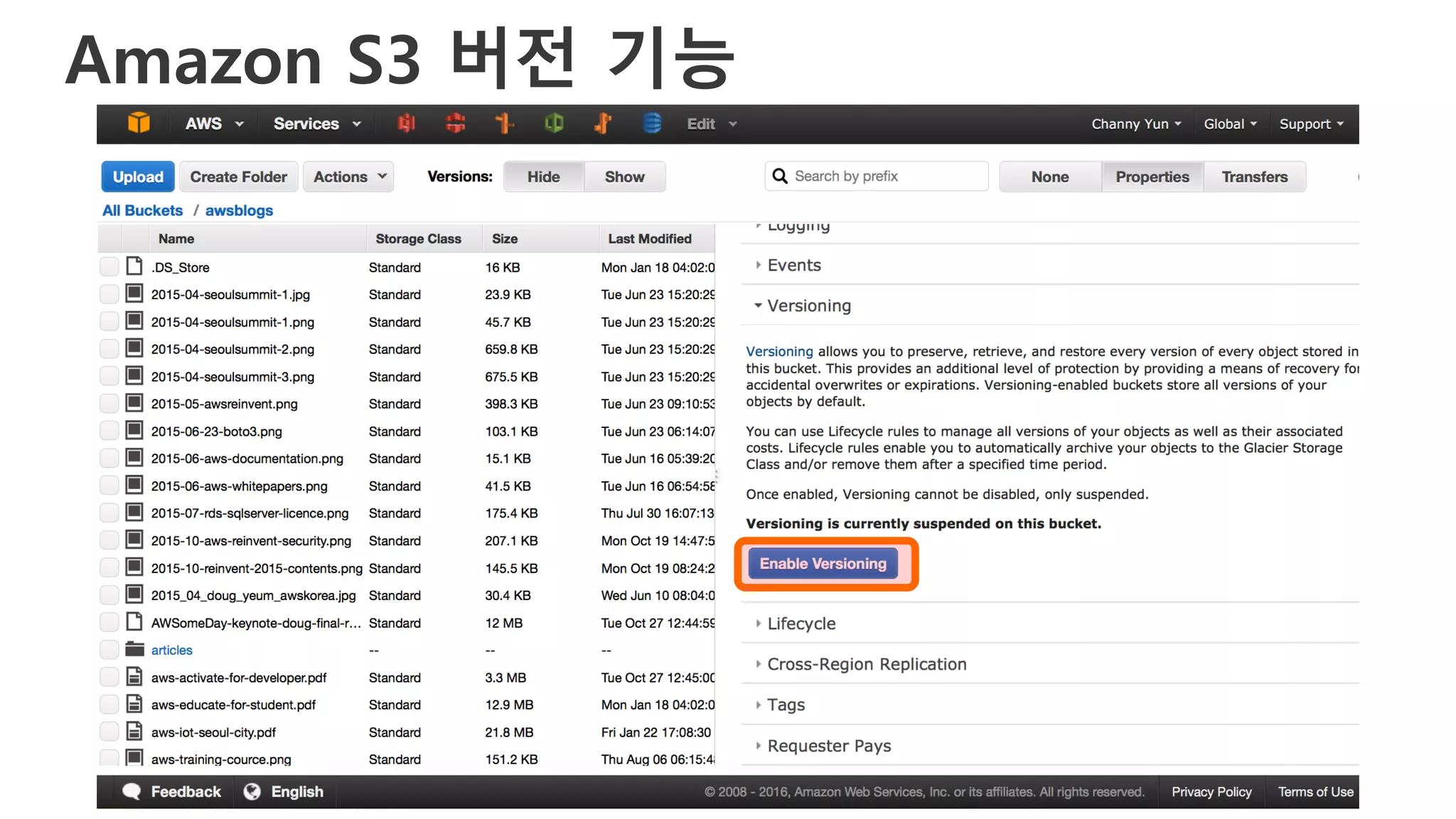The height and width of the screenshot is (819, 1456).
Task: Open the Actions dropdown
Action: pyautogui.click(x=349, y=176)
